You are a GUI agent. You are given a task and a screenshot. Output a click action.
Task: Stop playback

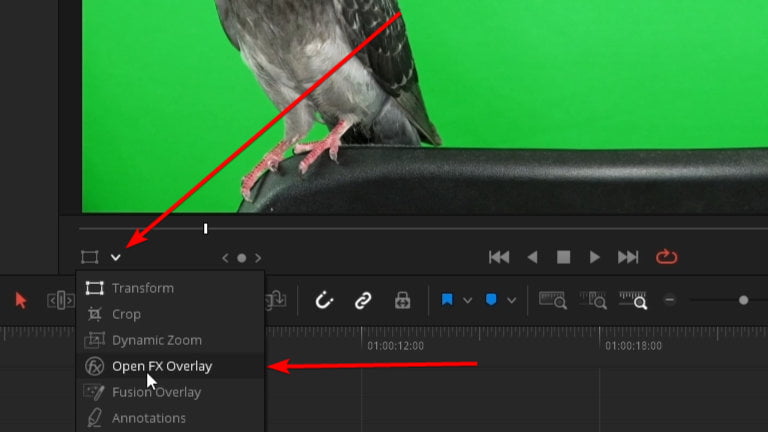563,257
